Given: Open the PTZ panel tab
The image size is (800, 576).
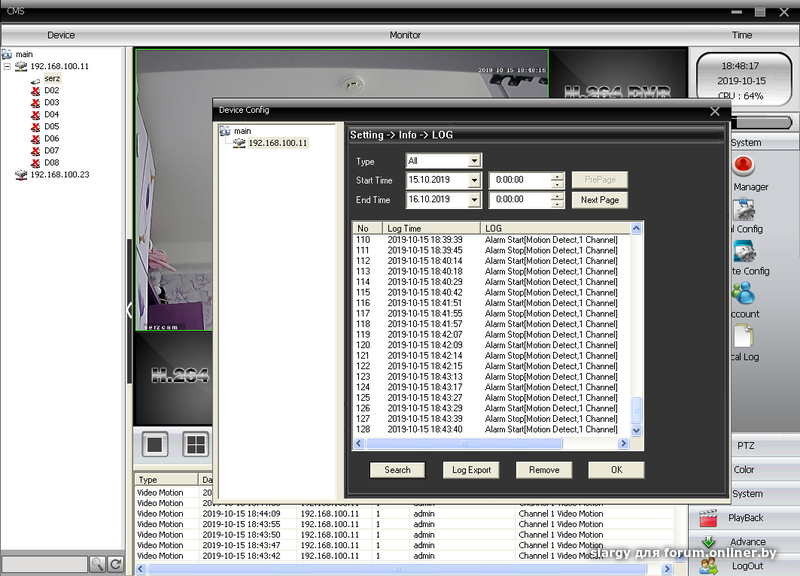Looking at the screenshot, I should 745,445.
